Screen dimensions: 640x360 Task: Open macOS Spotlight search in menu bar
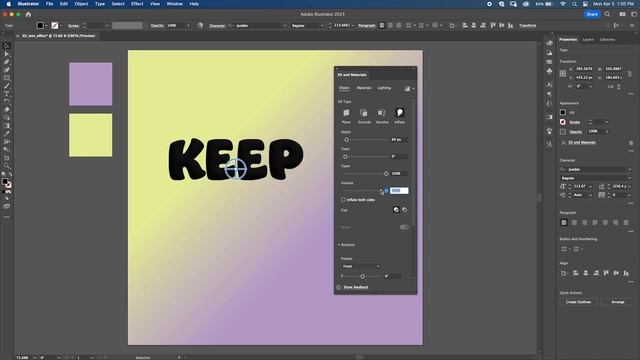(x=574, y=4)
